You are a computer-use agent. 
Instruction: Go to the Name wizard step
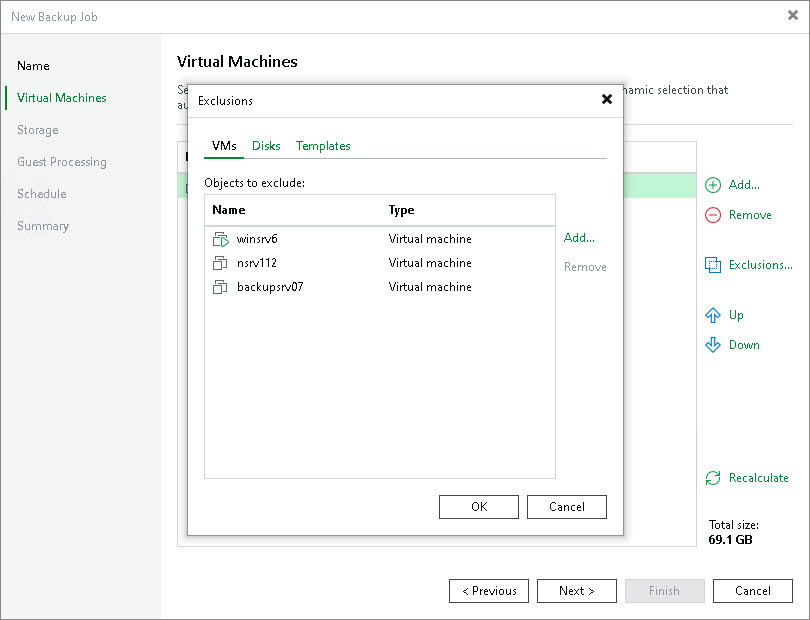(x=33, y=66)
